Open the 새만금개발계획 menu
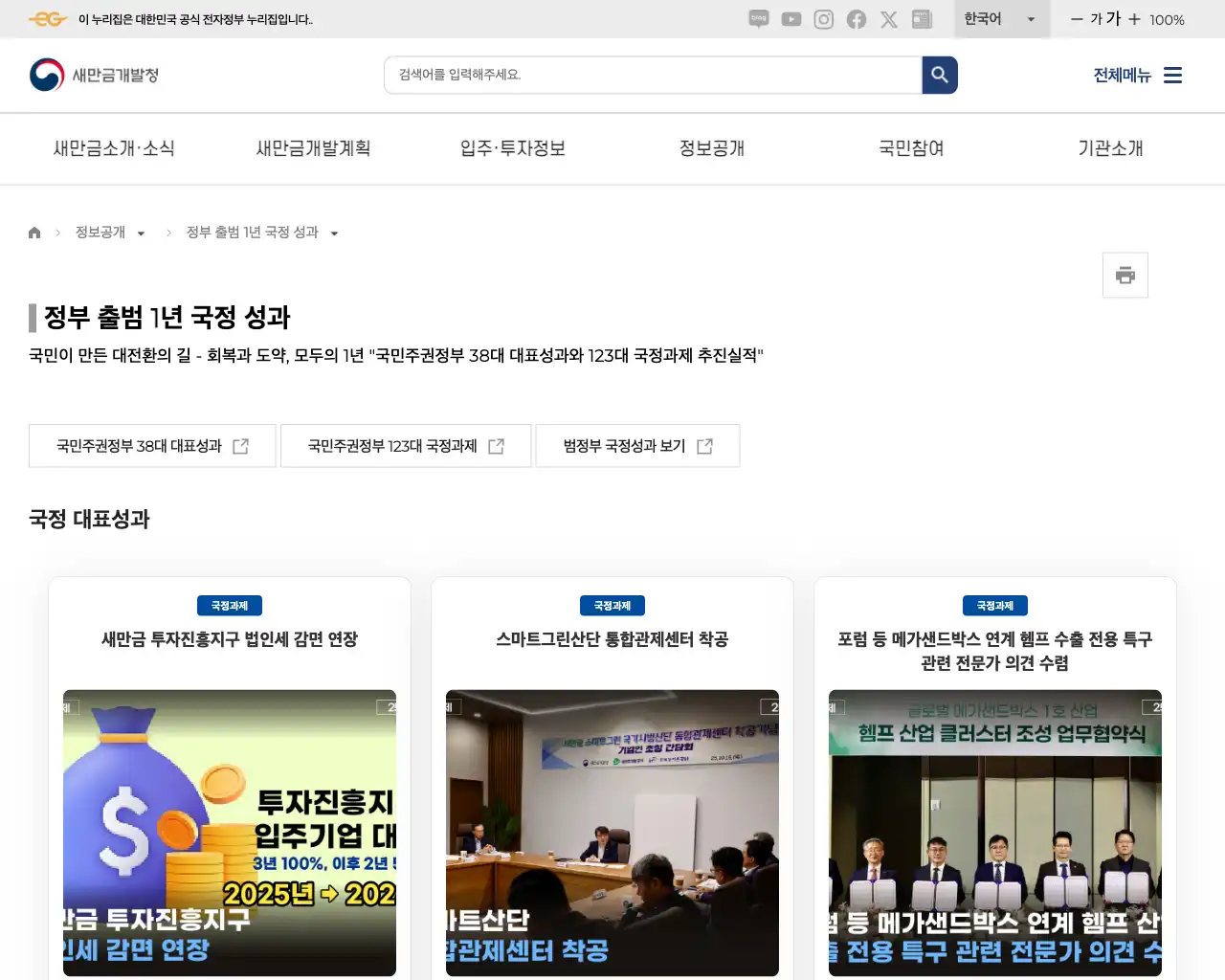This screenshot has height=980, width=1225. pos(313,148)
